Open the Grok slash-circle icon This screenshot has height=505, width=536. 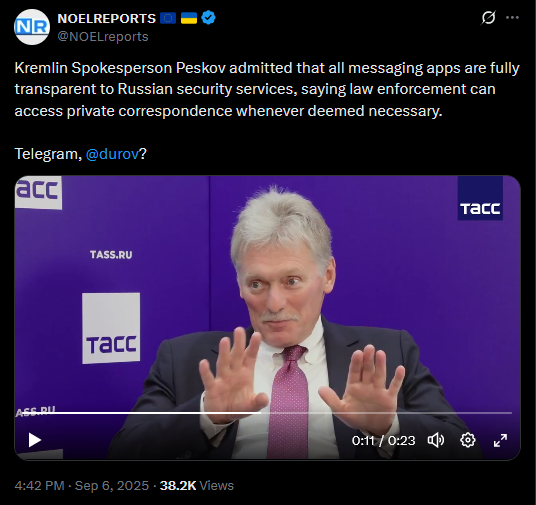[x=488, y=17]
